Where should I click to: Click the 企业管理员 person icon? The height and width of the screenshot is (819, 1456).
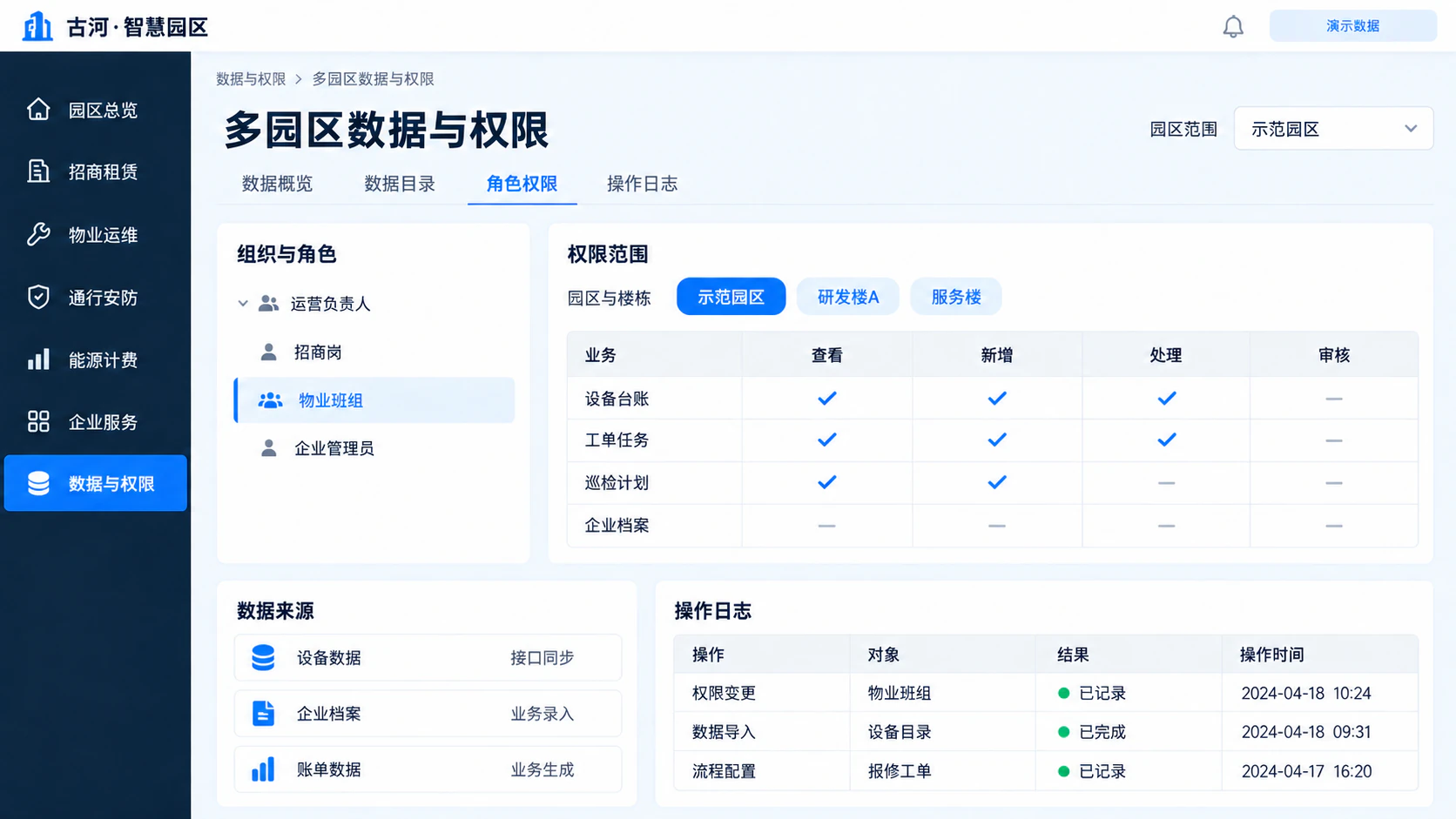(x=269, y=448)
